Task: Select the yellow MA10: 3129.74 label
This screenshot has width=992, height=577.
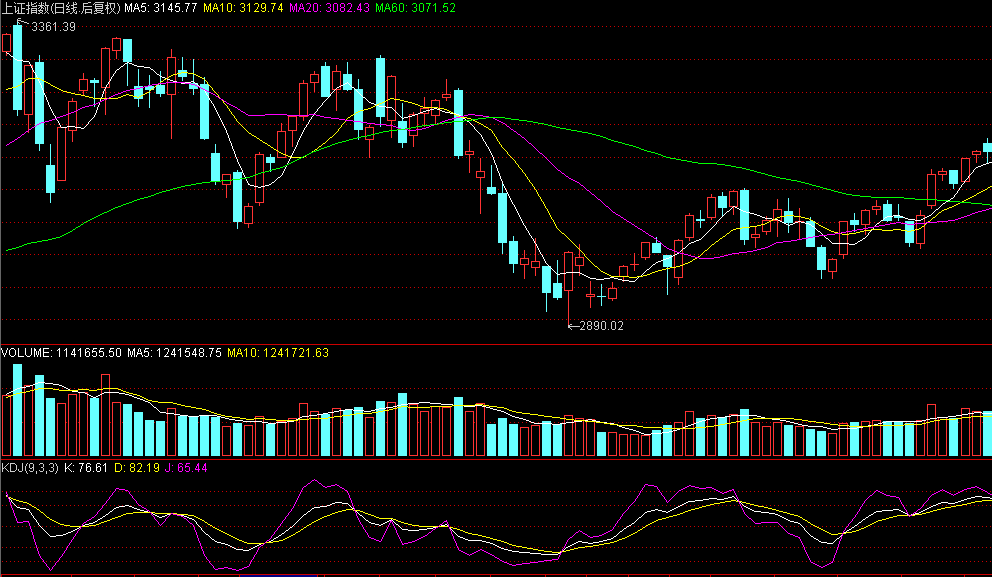Action: tap(243, 8)
